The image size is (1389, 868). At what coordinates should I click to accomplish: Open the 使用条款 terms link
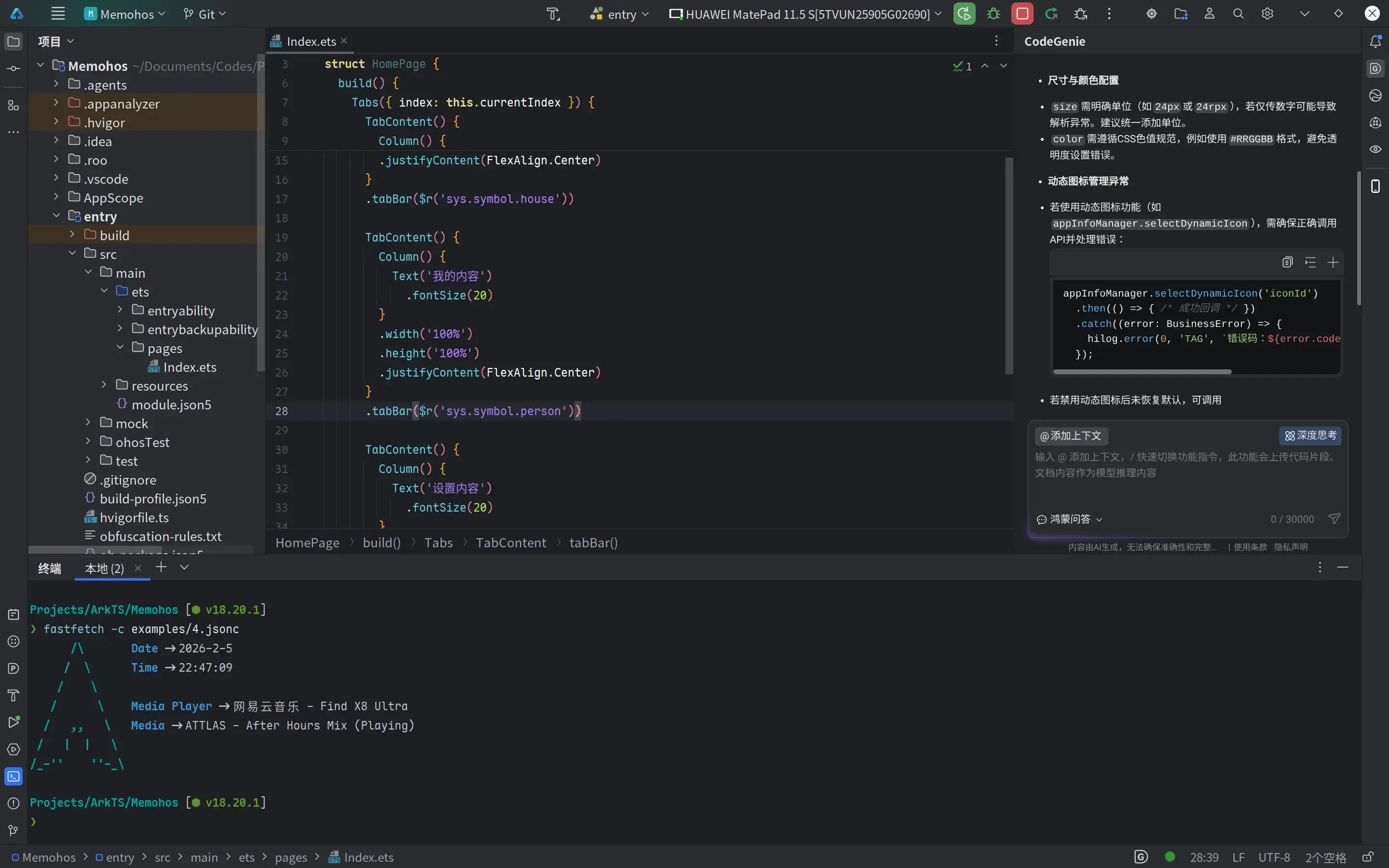click(1250, 547)
